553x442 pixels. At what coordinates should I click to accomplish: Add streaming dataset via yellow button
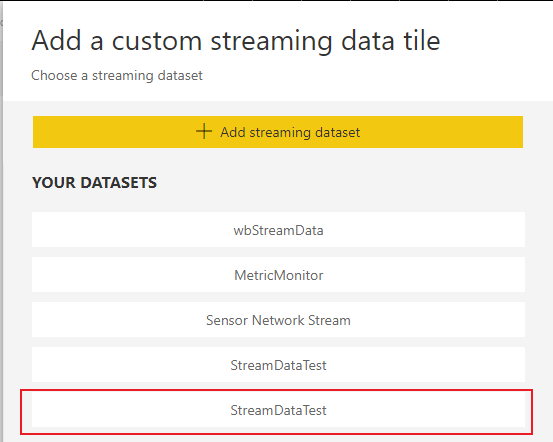[278, 132]
